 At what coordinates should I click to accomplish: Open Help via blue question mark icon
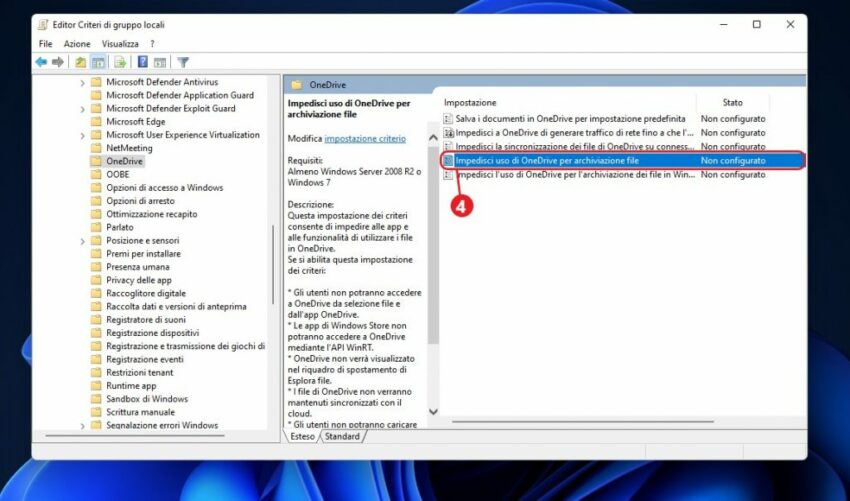(x=143, y=62)
